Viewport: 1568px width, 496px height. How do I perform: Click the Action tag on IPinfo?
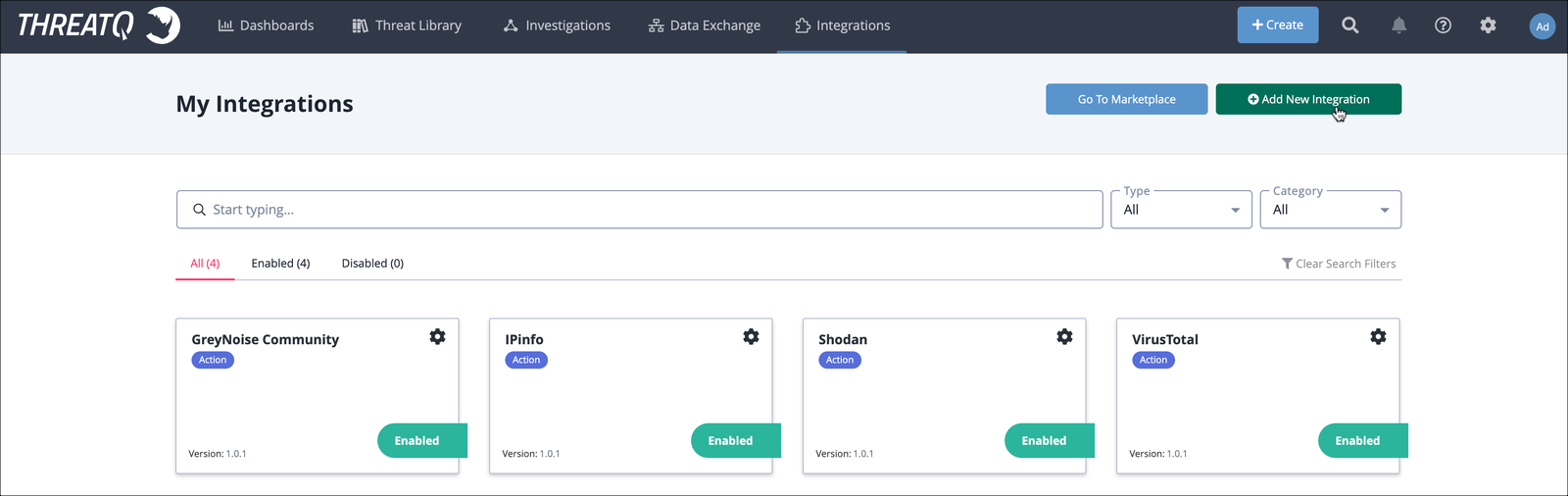pos(526,360)
